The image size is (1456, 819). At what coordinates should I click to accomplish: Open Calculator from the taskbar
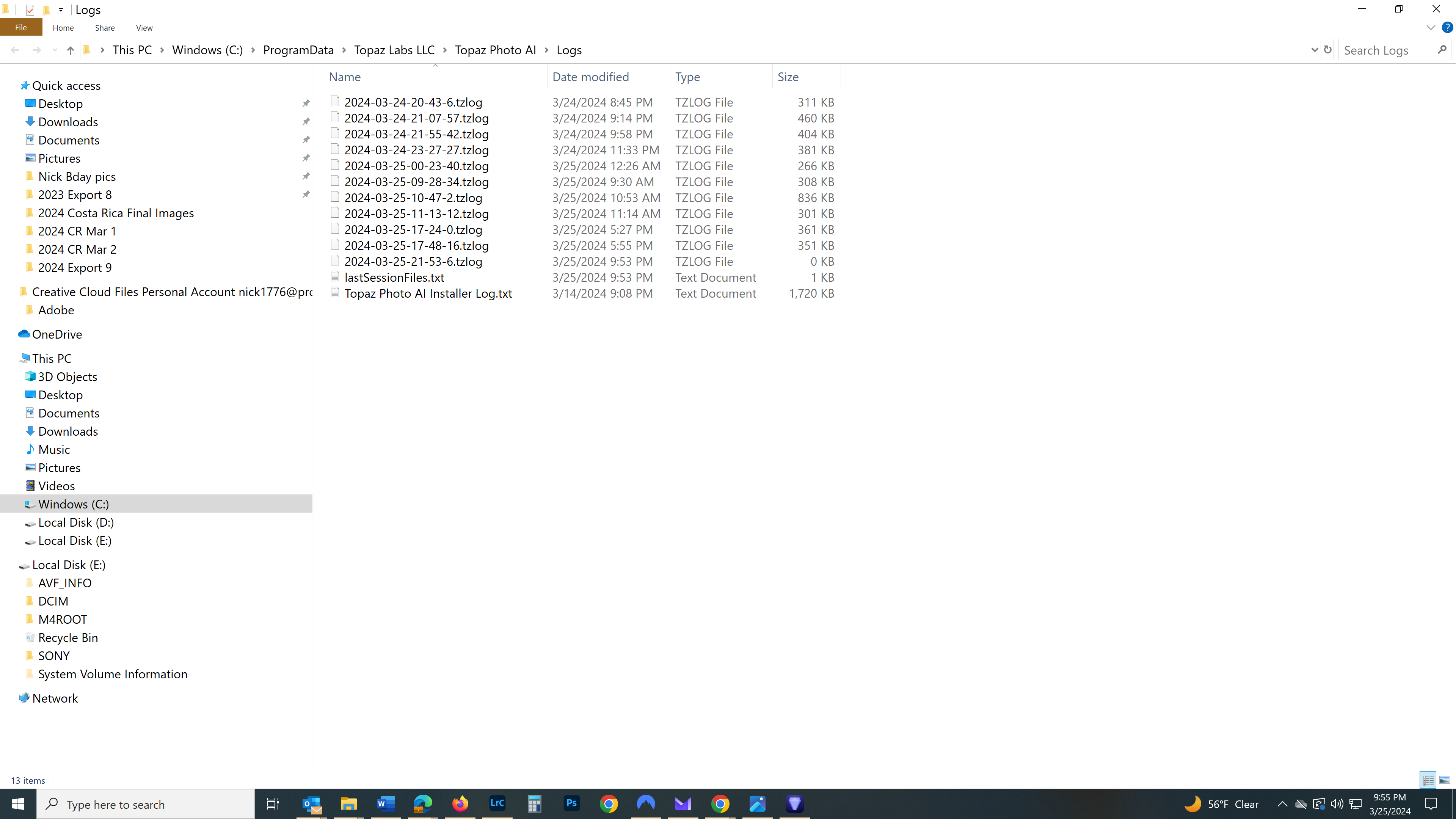(534, 803)
